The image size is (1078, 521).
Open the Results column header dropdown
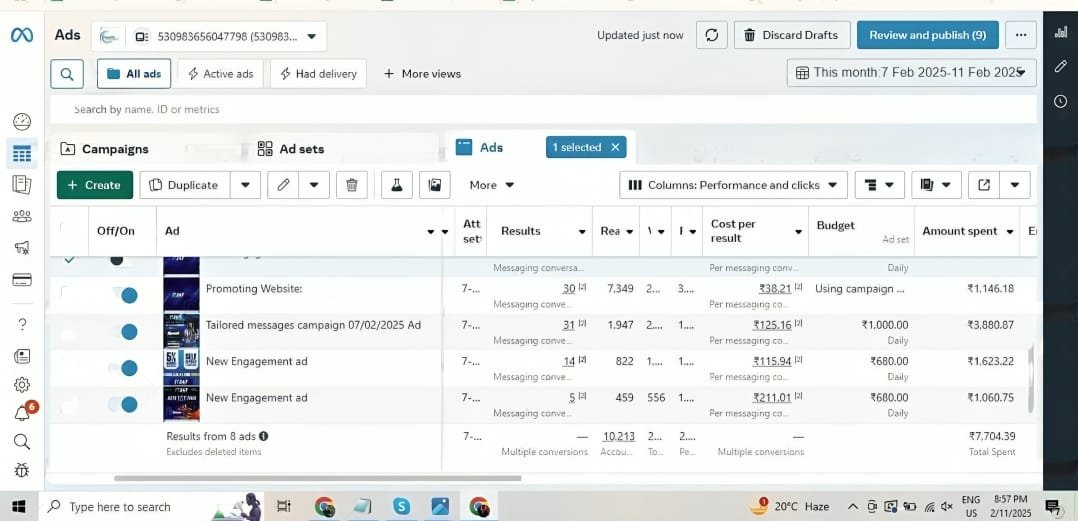(x=582, y=232)
